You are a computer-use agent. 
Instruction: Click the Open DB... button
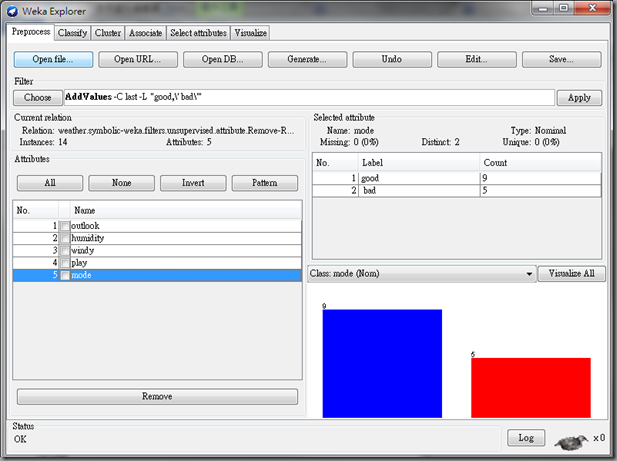click(x=223, y=59)
